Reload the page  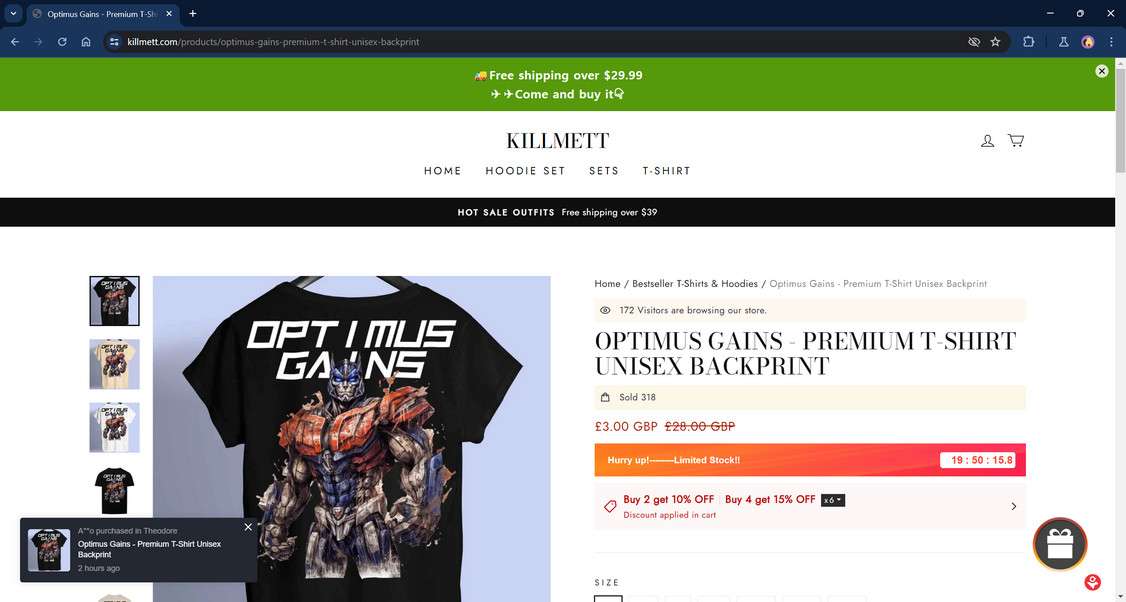click(62, 42)
